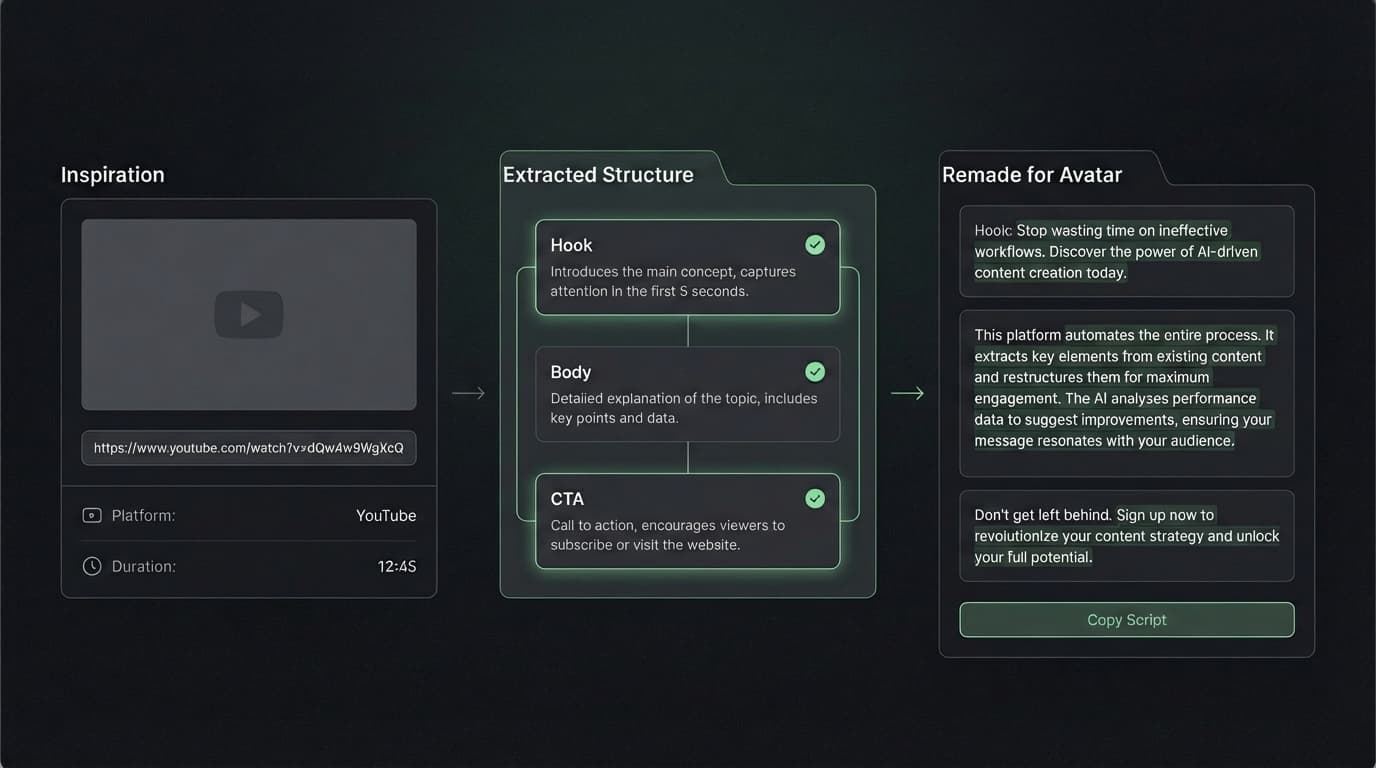This screenshot has width=1376, height=768.
Task: Select the CTA structure card
Action: (687, 521)
